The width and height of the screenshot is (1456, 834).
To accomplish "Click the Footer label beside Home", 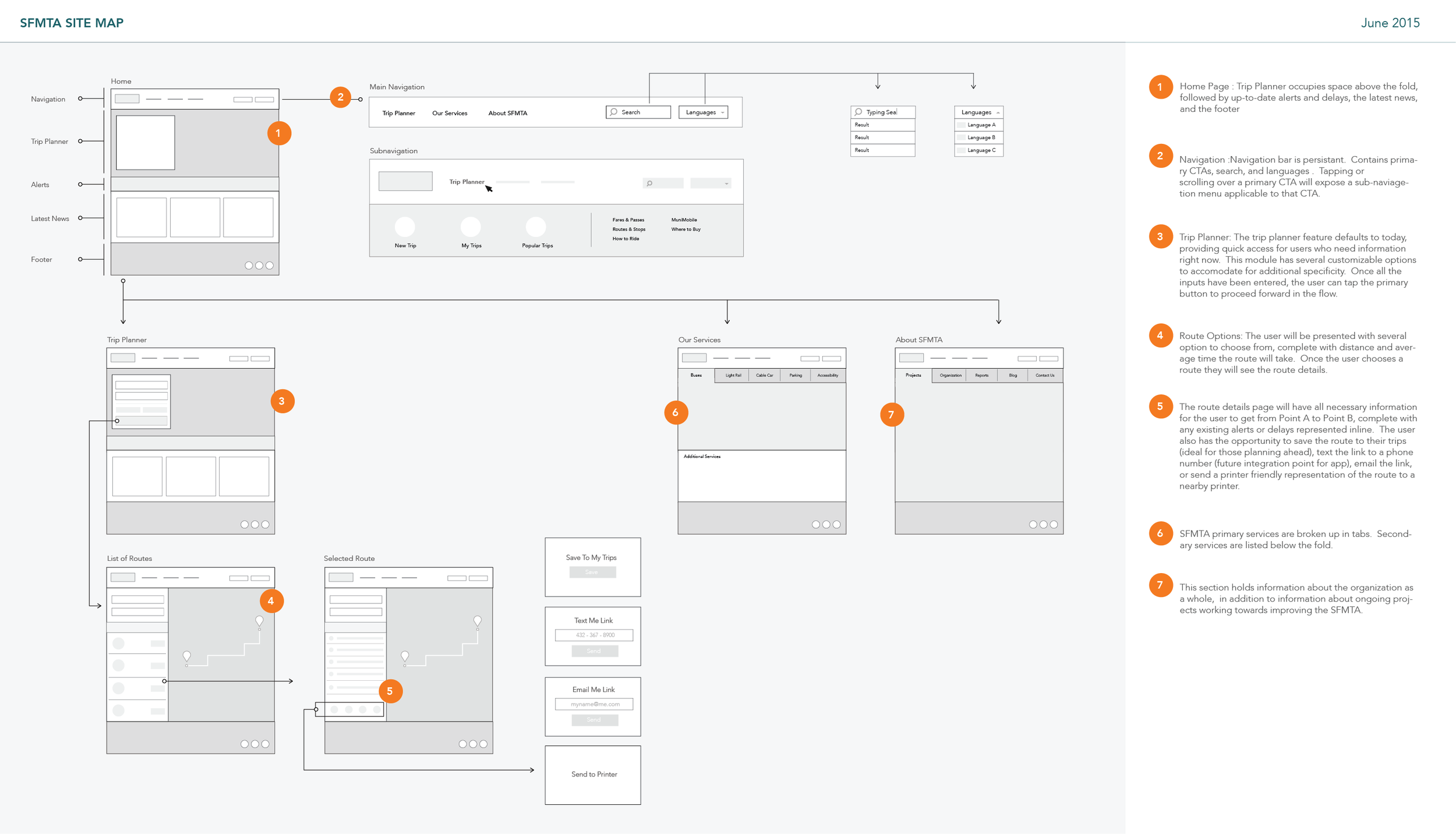I will pos(41,259).
